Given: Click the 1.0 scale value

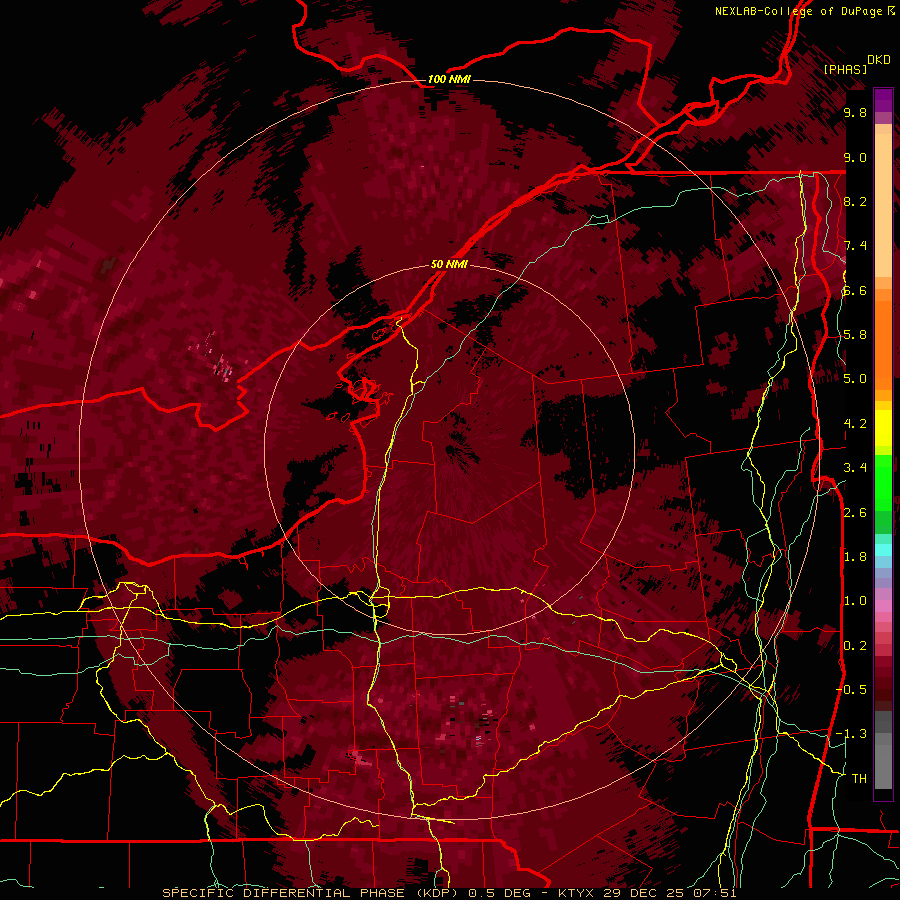Looking at the screenshot, I should (x=855, y=601).
